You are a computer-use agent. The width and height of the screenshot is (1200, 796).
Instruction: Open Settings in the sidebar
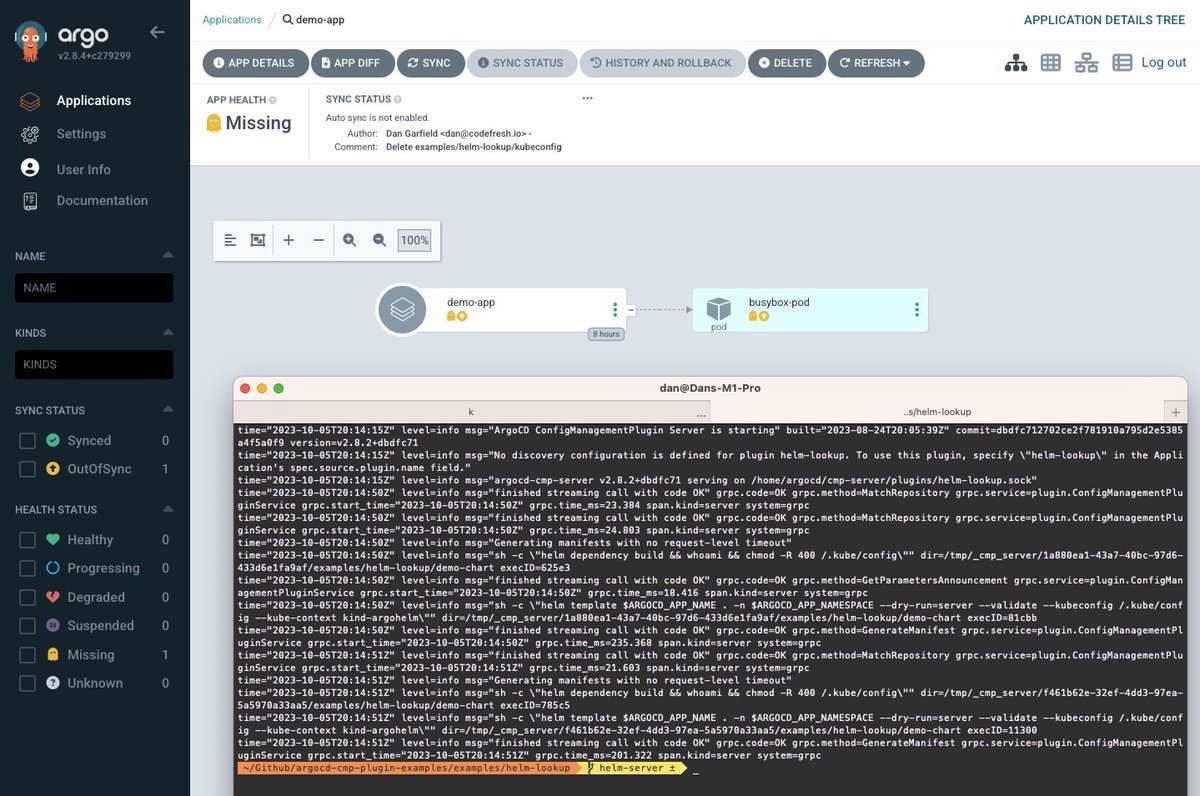[x=81, y=134]
